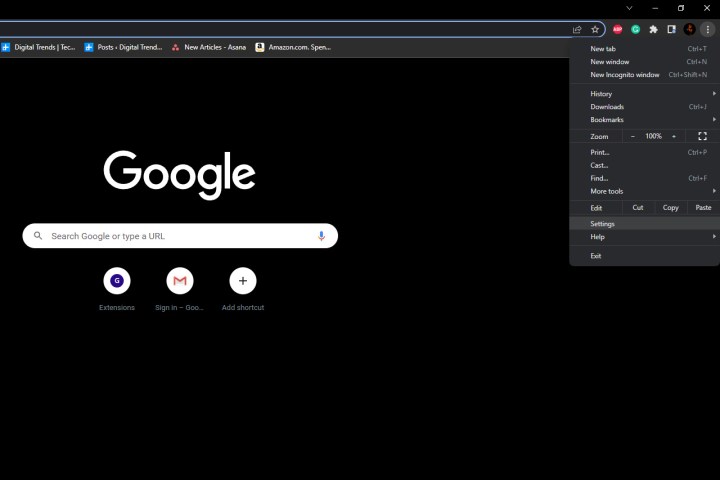Screen dimensions: 720x480
Task: Open Posts ‹ Digital Trend... bookmark
Action: tap(124, 47)
